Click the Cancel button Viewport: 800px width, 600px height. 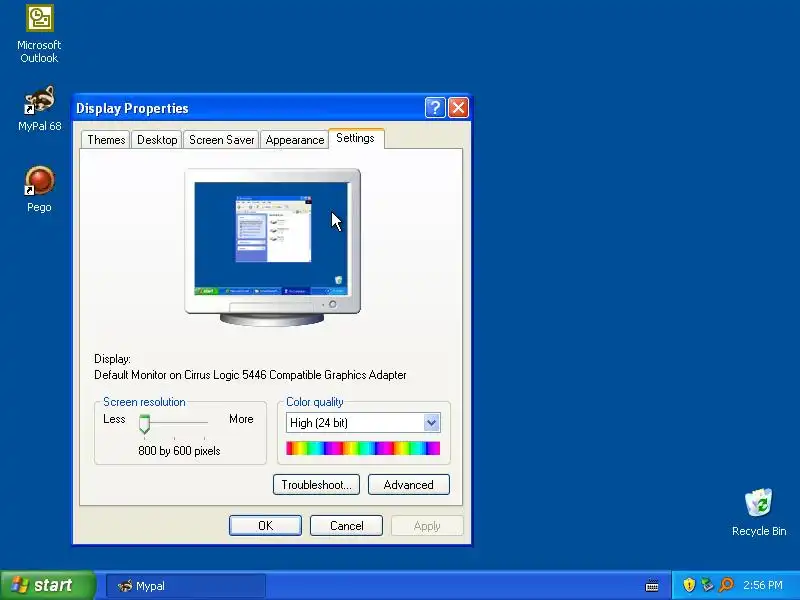[346, 526]
